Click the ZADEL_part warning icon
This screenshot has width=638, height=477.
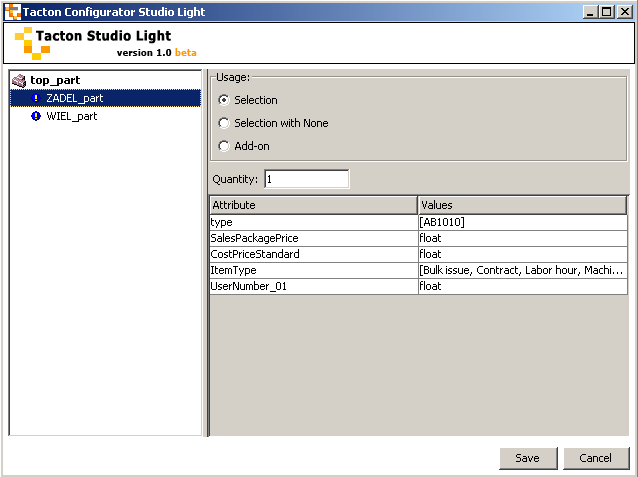point(36,98)
